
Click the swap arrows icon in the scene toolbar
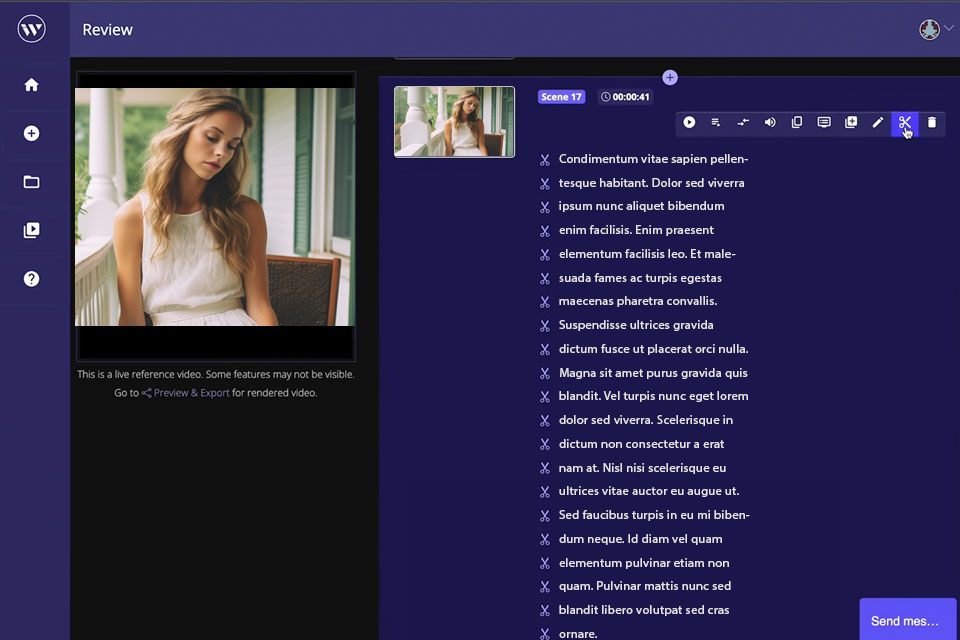(743, 122)
